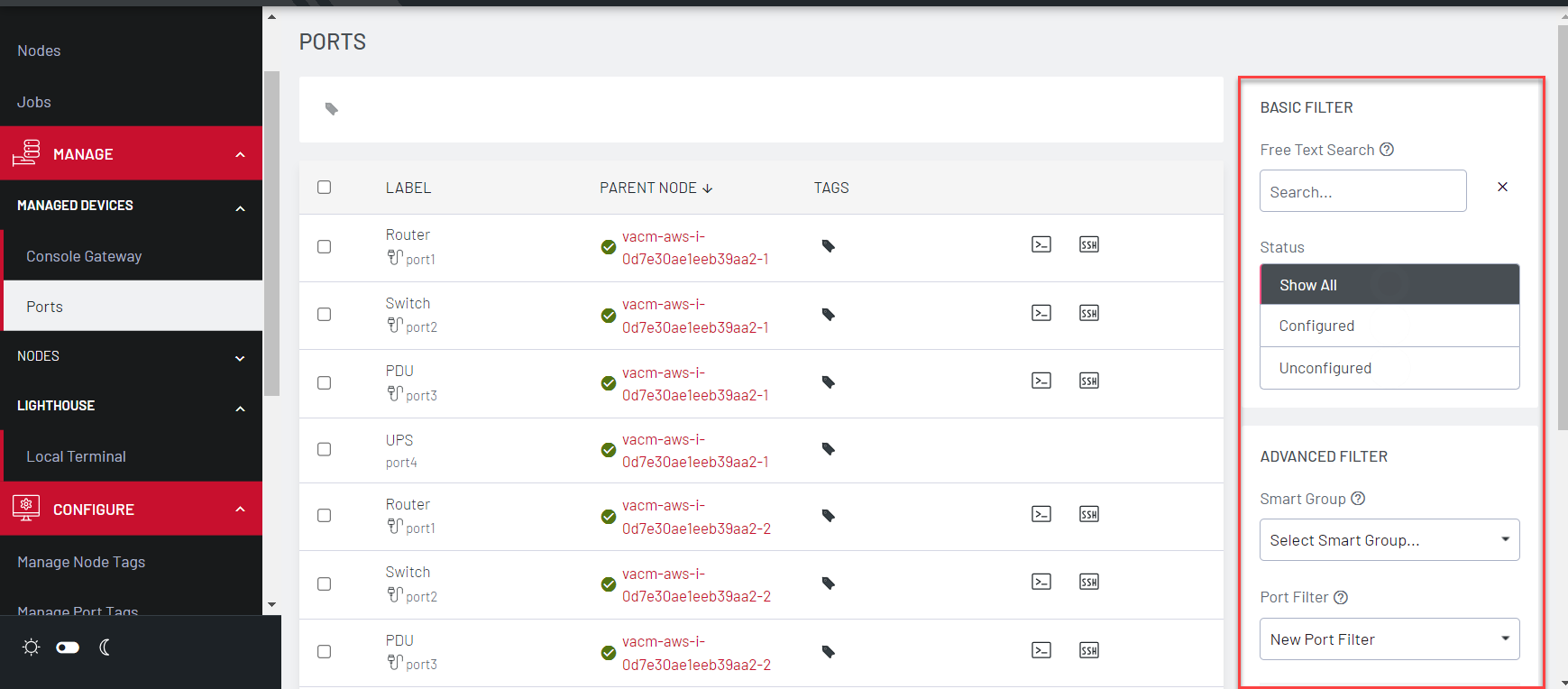
Task: Click the tag icon for PDU port3 node -2
Action: point(829,652)
